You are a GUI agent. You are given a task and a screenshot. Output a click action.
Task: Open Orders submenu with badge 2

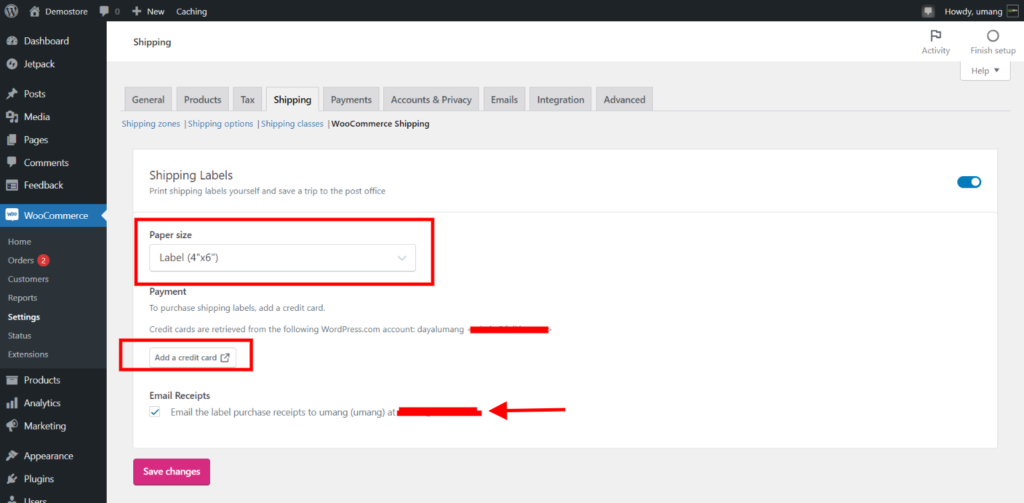tap(21, 261)
